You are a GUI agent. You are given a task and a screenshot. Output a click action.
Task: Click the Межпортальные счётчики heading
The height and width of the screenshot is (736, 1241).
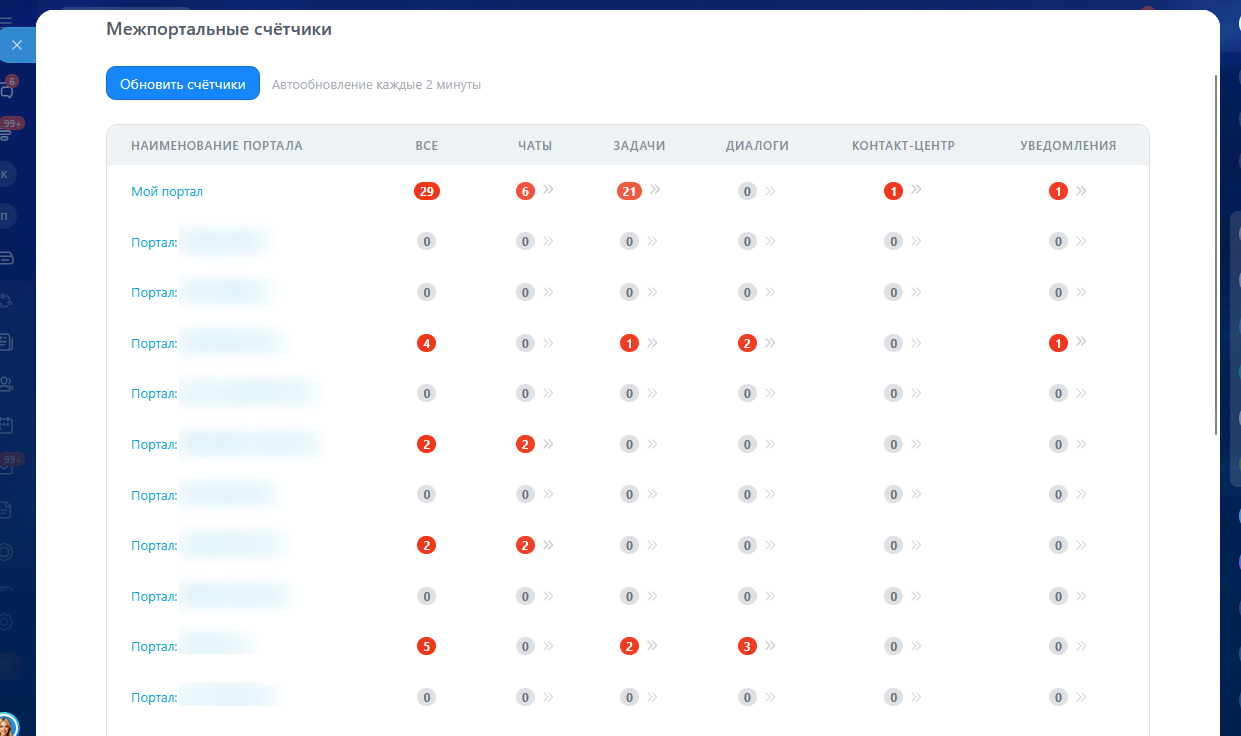219,29
